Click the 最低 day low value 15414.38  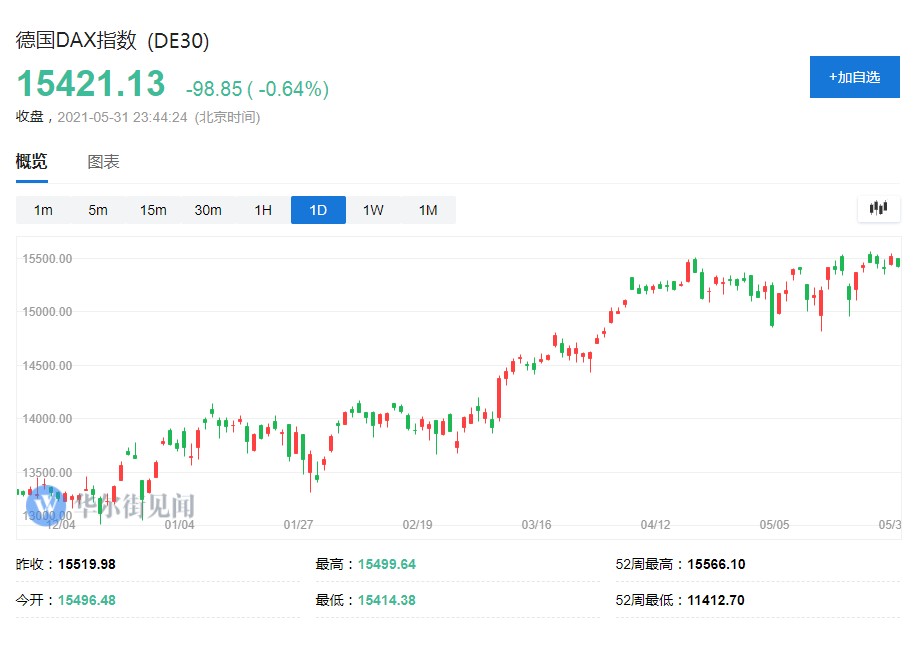click(389, 600)
